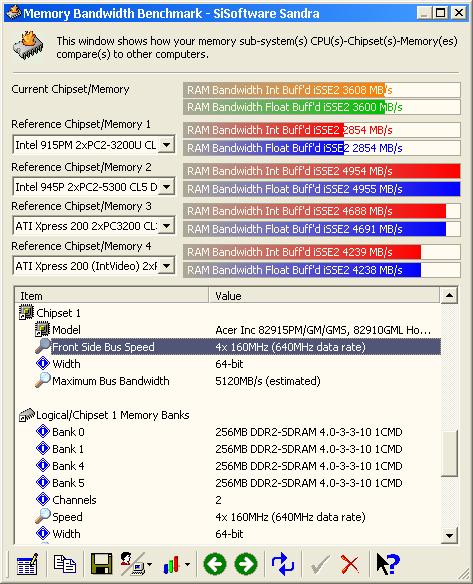Click the memory module icon for Logical/Chipset banks

pyautogui.click(x=26, y=415)
